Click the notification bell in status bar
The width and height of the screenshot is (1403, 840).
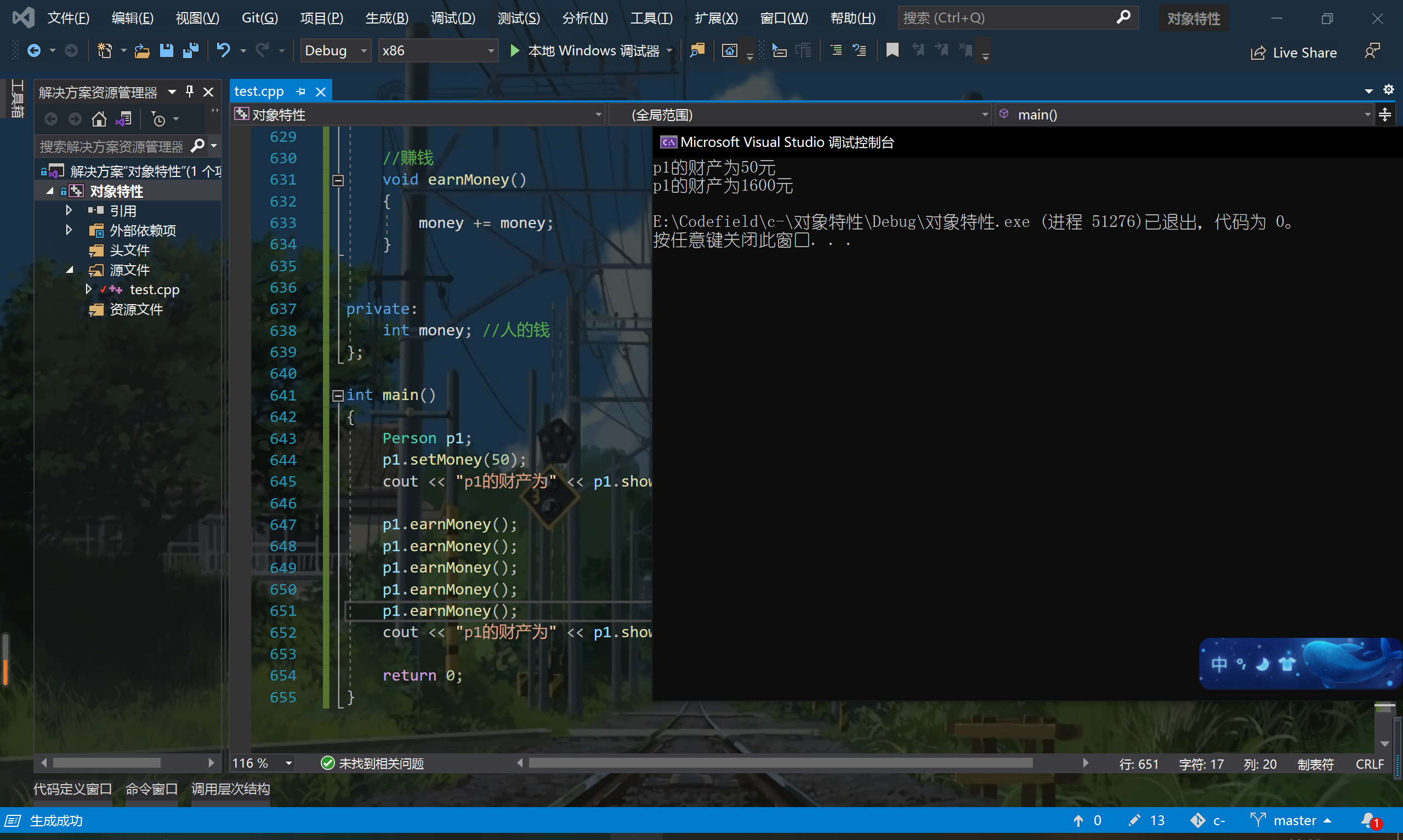click(1369, 821)
